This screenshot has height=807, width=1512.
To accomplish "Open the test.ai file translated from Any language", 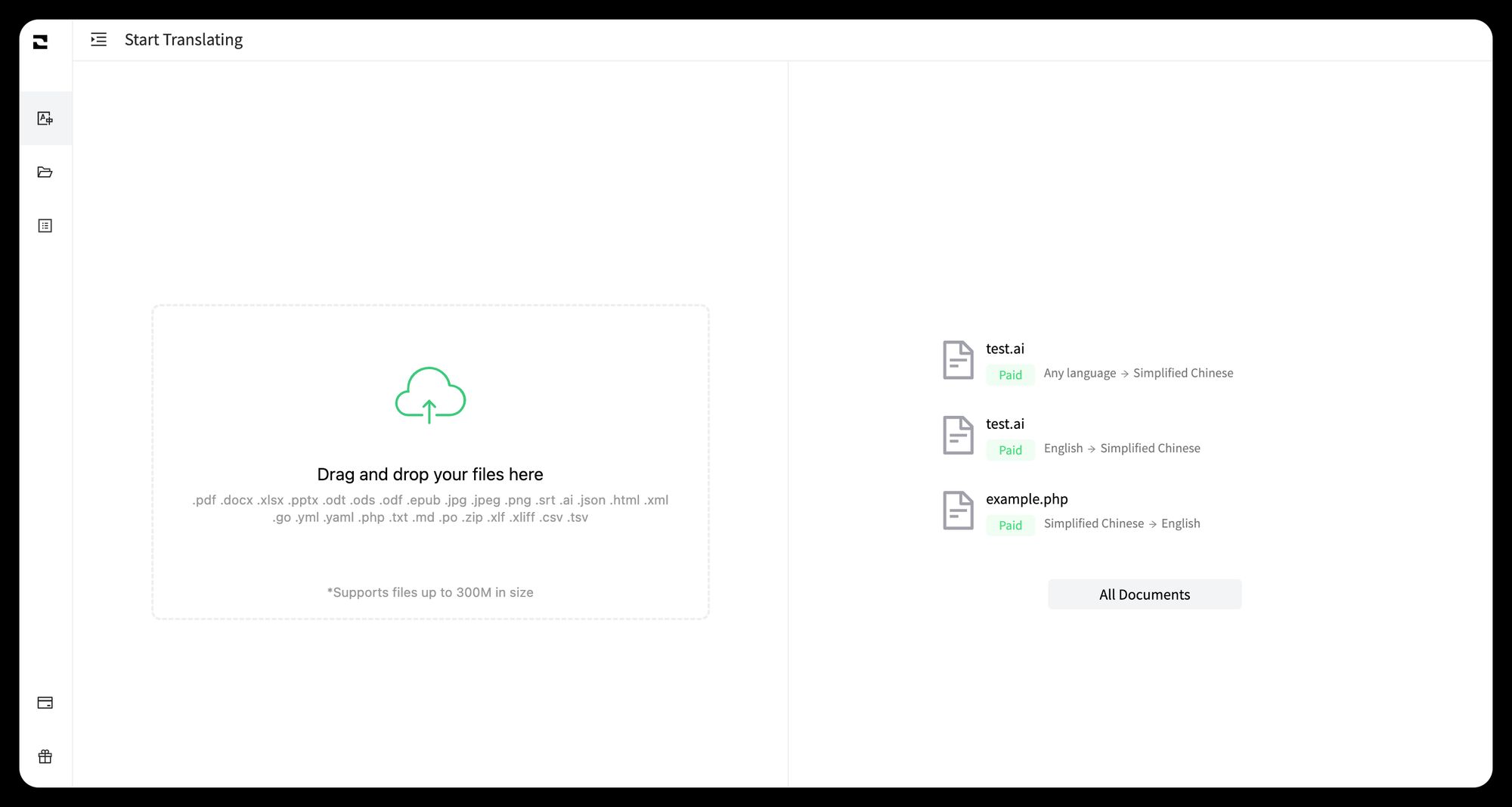I will pos(1005,349).
